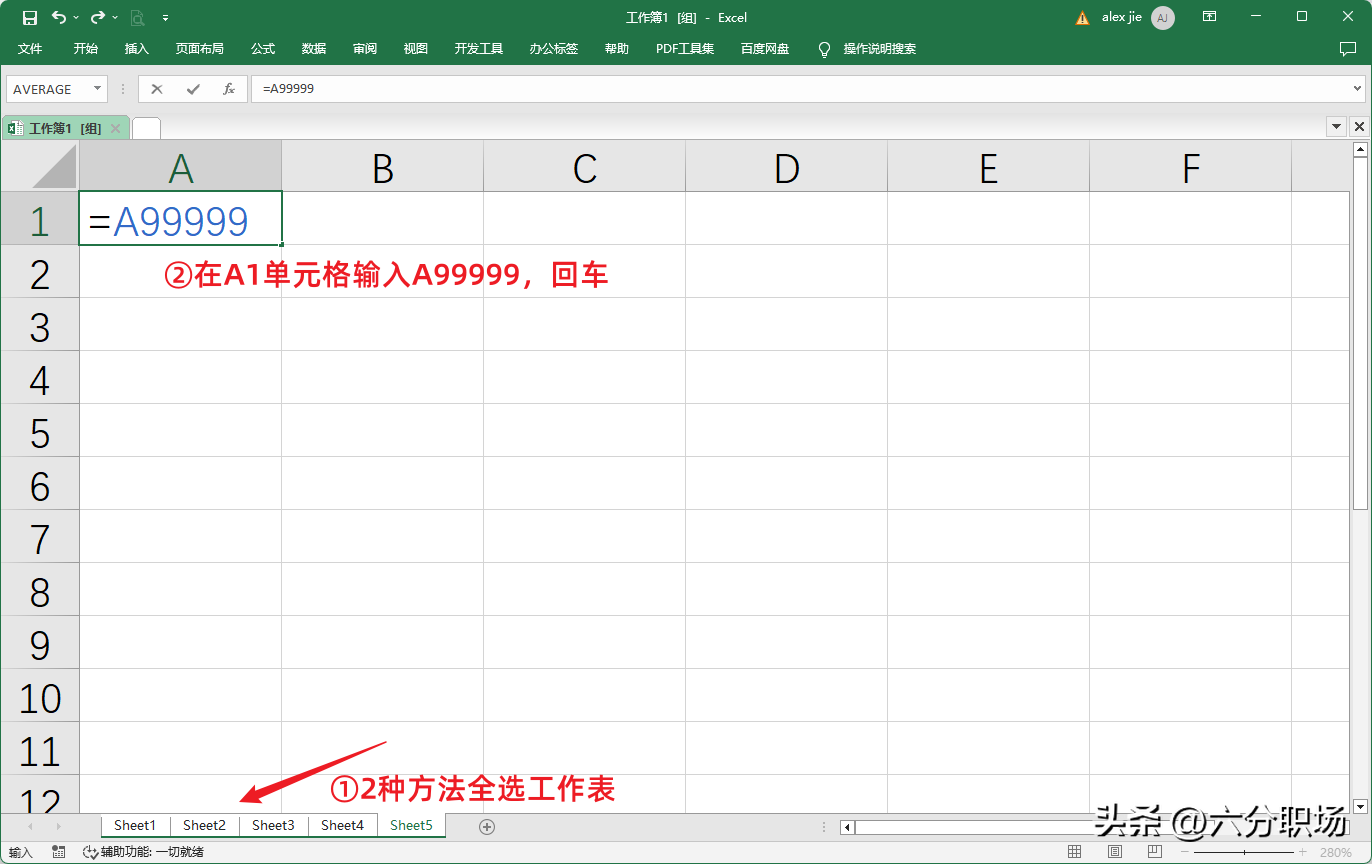
Task: Switch to Sheet2 tab
Action: pyautogui.click(x=204, y=826)
